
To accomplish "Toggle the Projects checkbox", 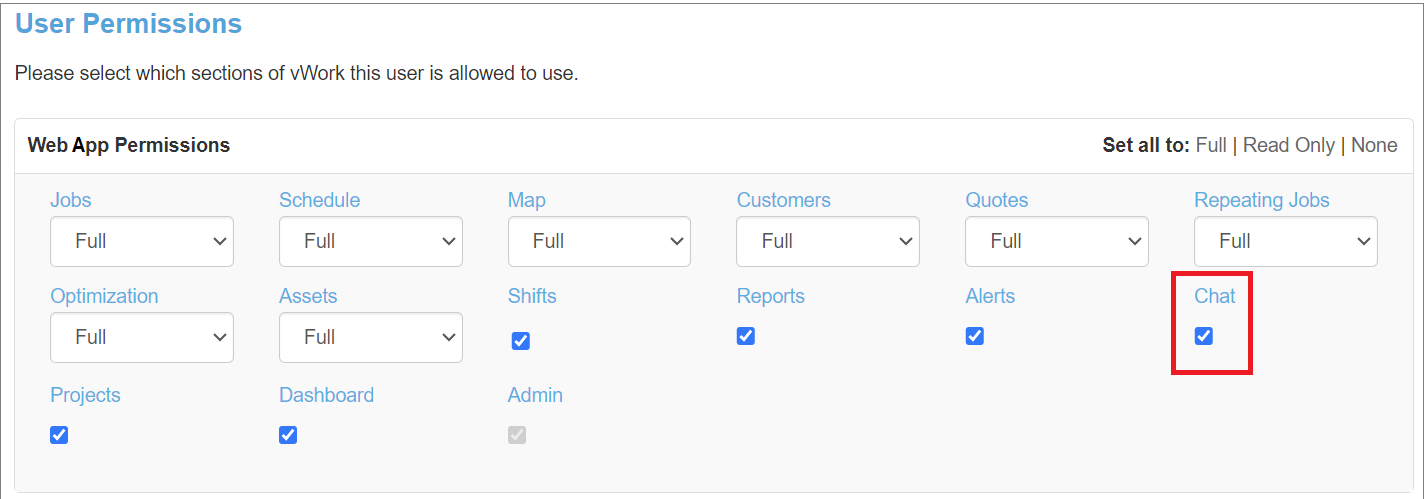I will [59, 435].
